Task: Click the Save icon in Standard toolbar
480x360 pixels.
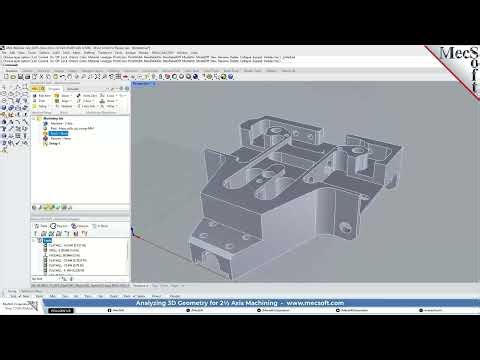Action: [x=20, y=77]
